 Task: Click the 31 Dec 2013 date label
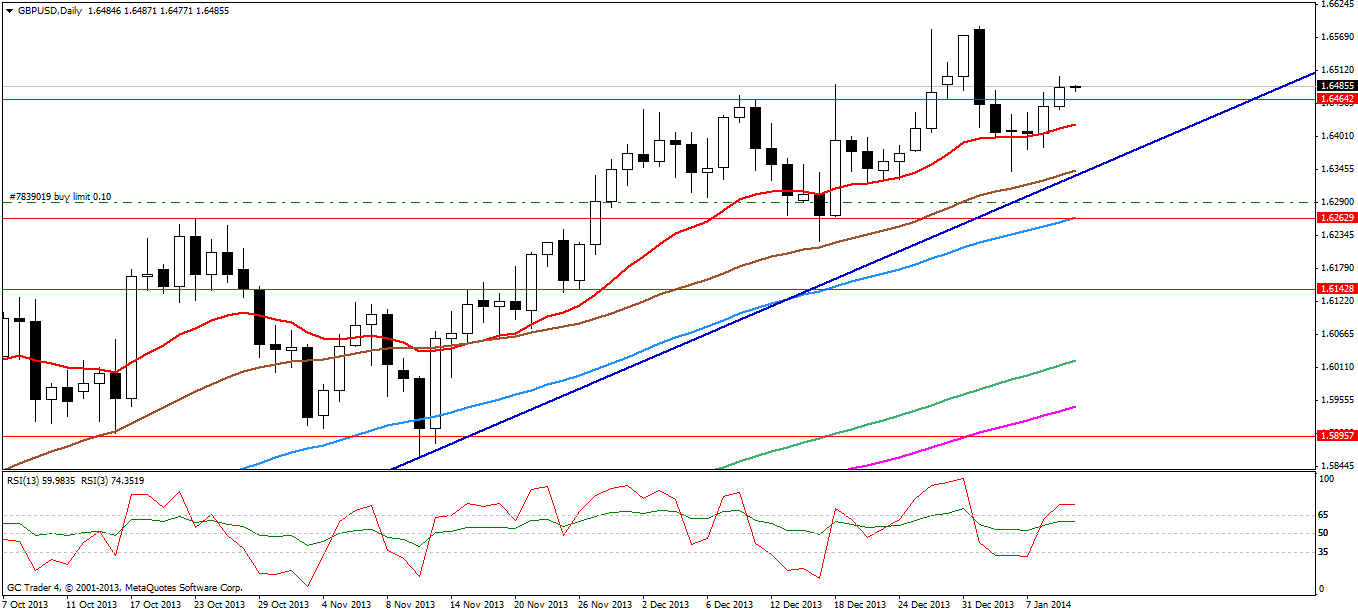[989, 605]
